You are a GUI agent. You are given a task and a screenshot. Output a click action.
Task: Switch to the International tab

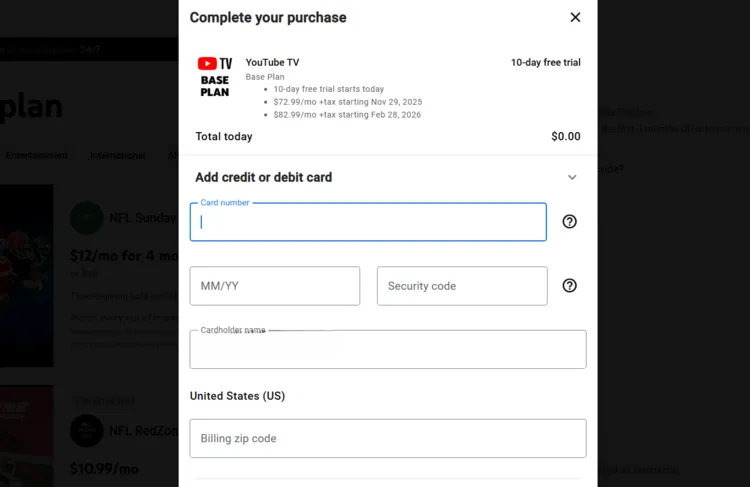[118, 155]
